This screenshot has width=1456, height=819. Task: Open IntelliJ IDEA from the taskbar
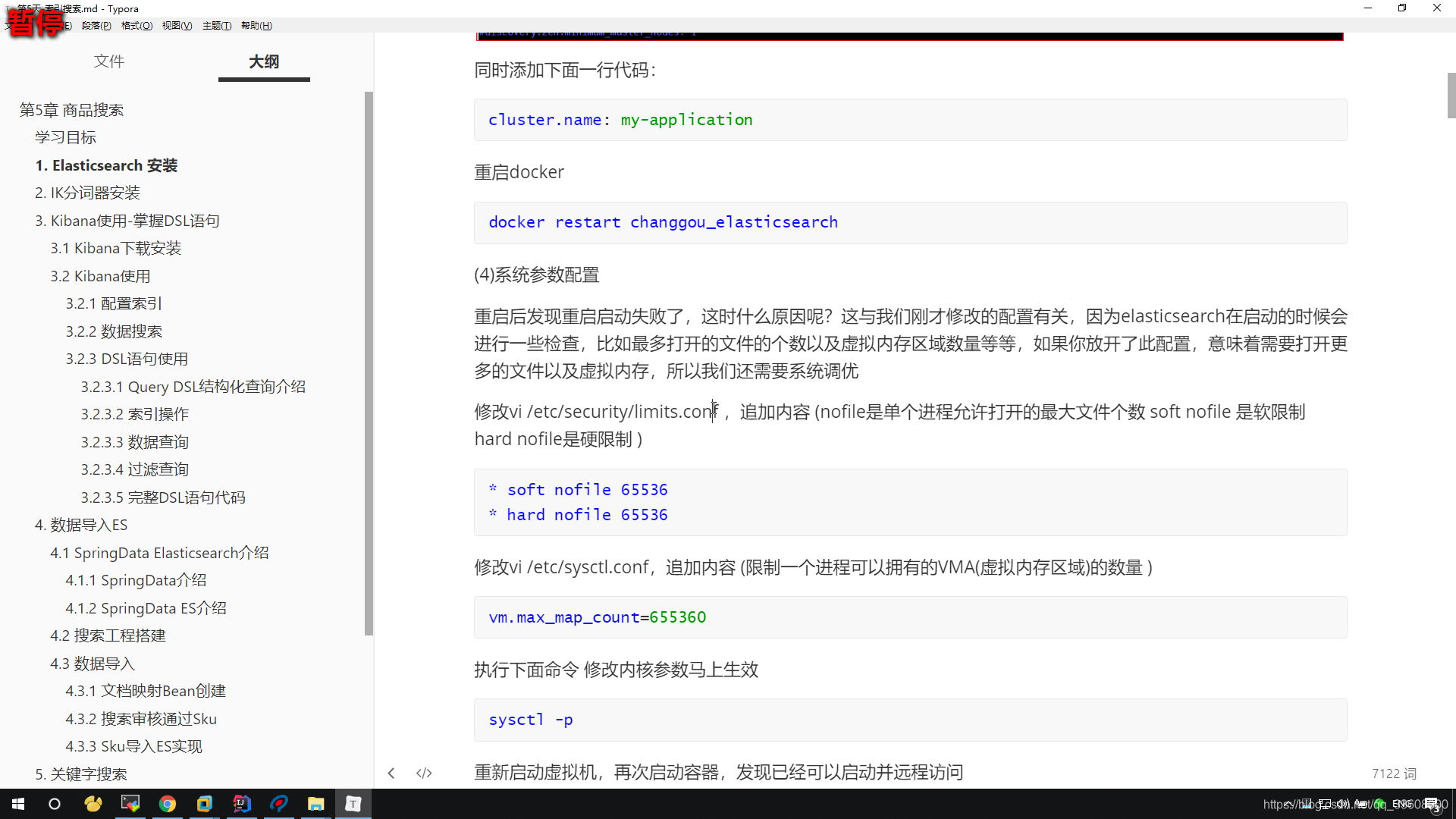pyautogui.click(x=242, y=804)
